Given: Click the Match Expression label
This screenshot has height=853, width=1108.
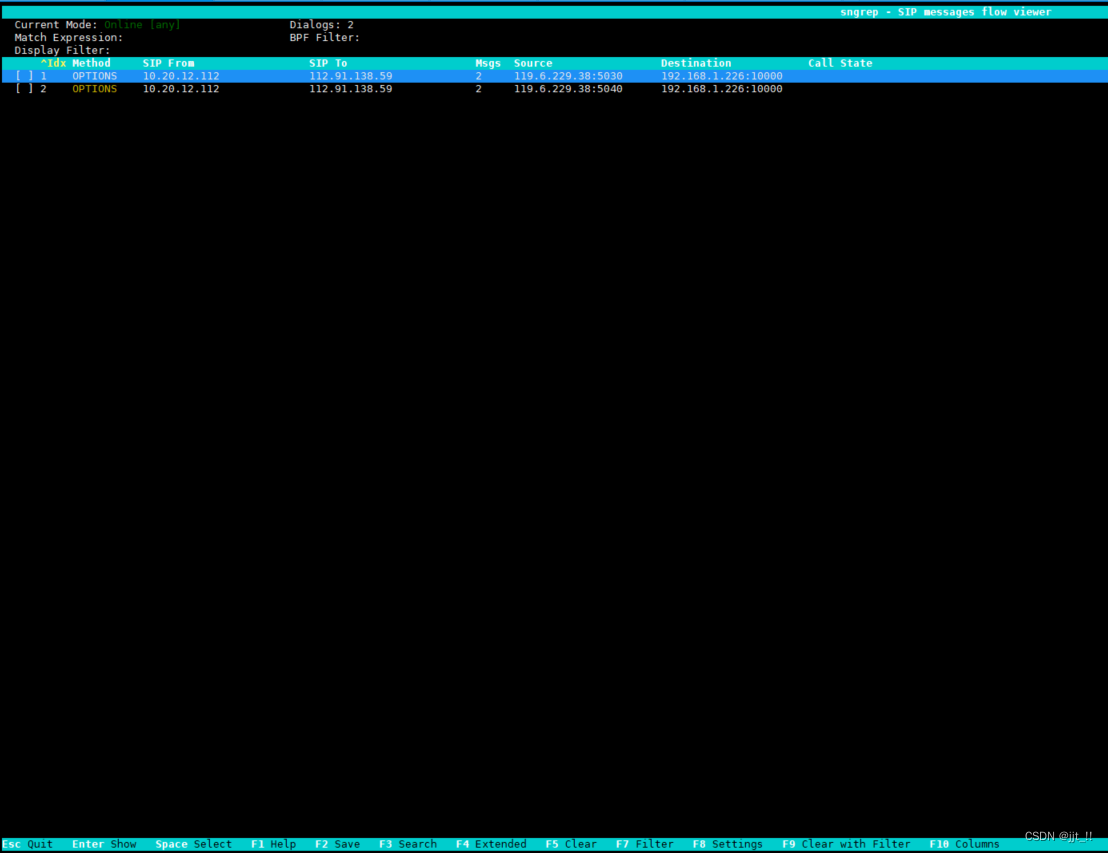Looking at the screenshot, I should [69, 37].
